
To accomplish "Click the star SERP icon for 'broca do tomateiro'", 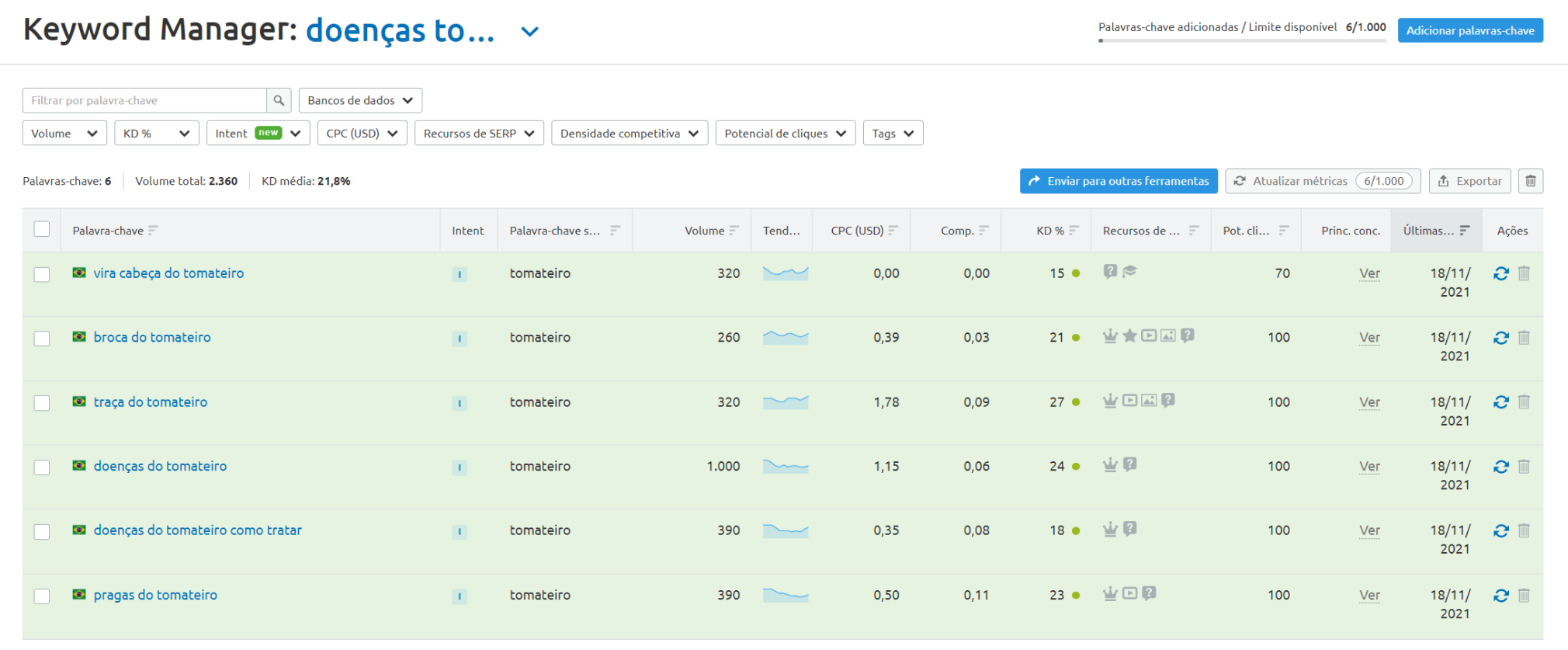I will (1129, 335).
